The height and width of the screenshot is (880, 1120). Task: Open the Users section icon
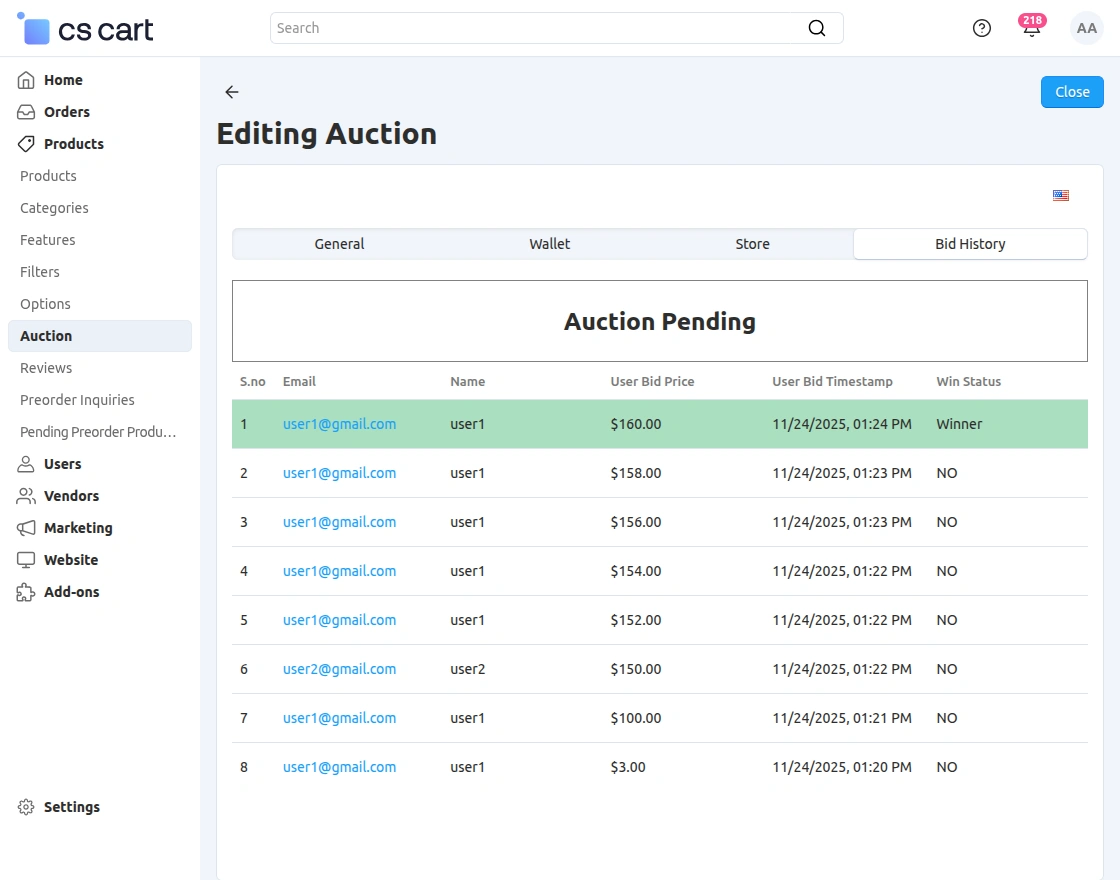[26, 463]
